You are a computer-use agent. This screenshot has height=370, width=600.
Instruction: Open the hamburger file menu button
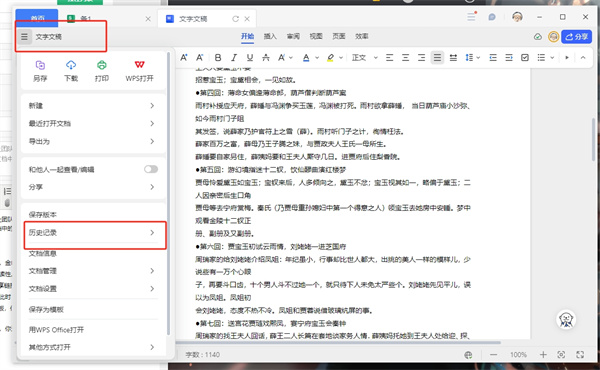(x=24, y=37)
